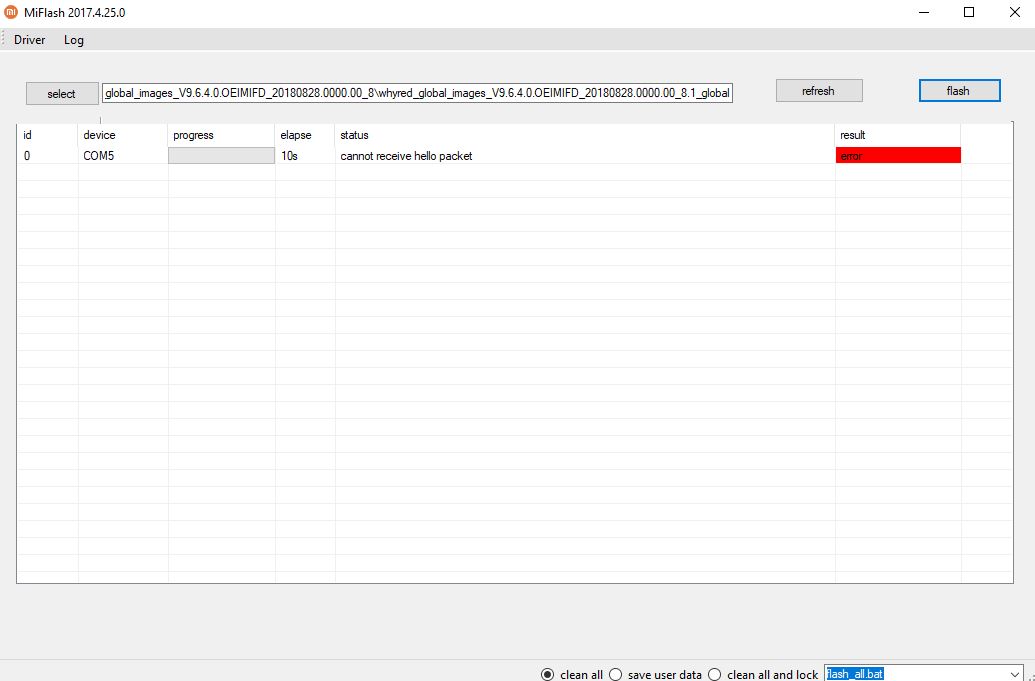Click the MiFlash logo icon in title bar
This screenshot has width=1035, height=681.
point(11,12)
